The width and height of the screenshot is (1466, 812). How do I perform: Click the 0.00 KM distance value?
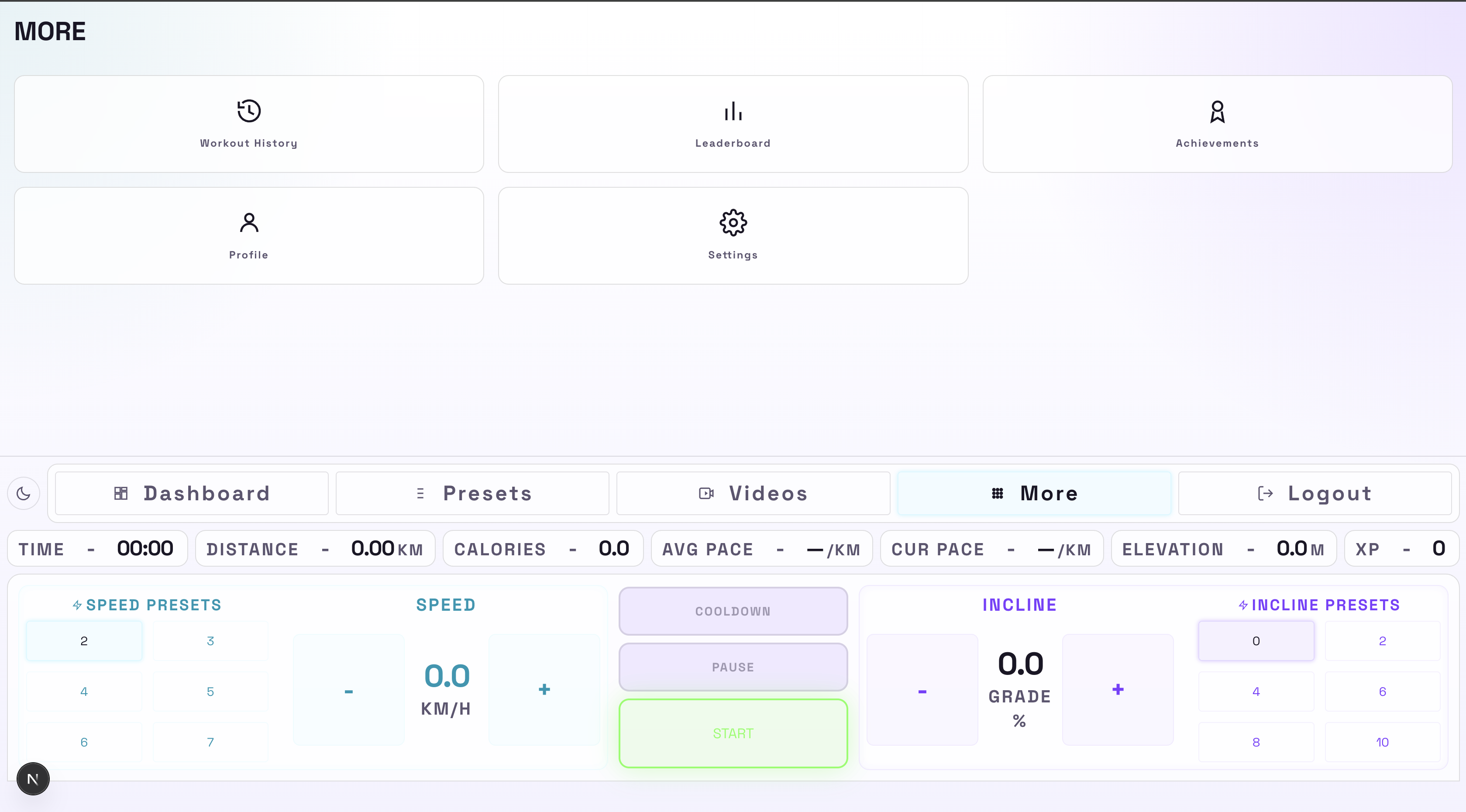387,549
